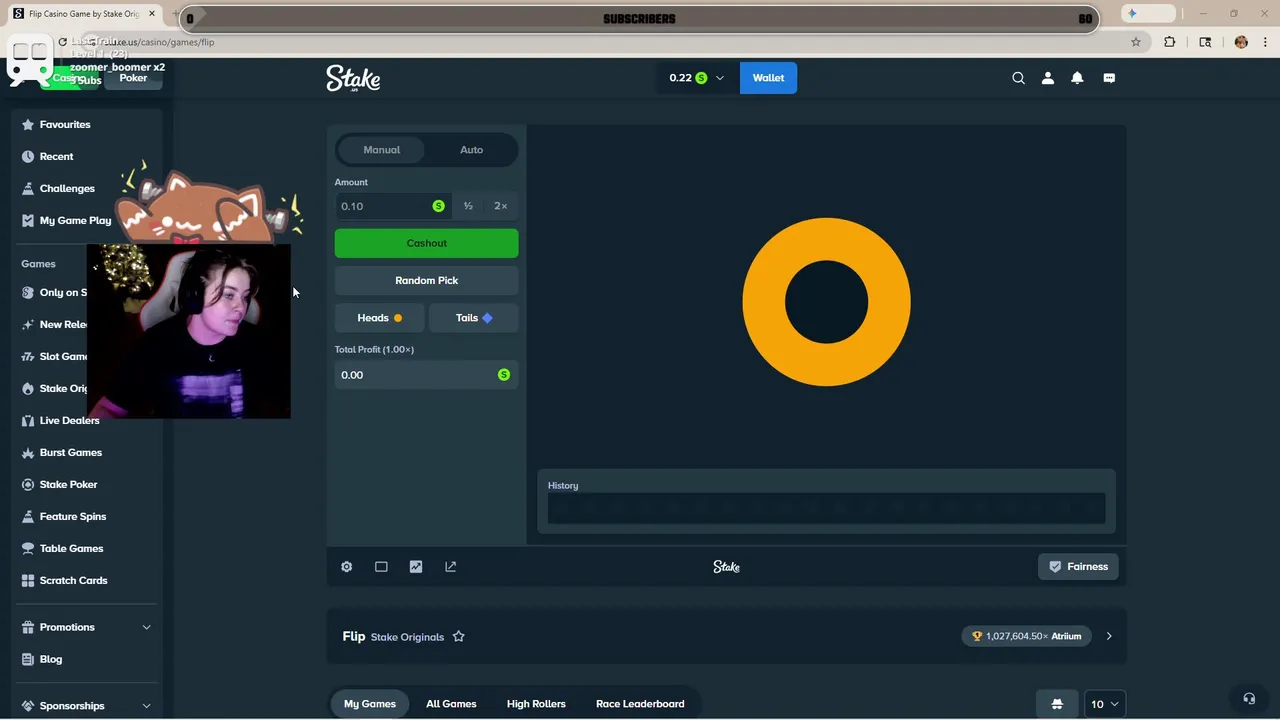Expand Flip game details chevron

1108,636
